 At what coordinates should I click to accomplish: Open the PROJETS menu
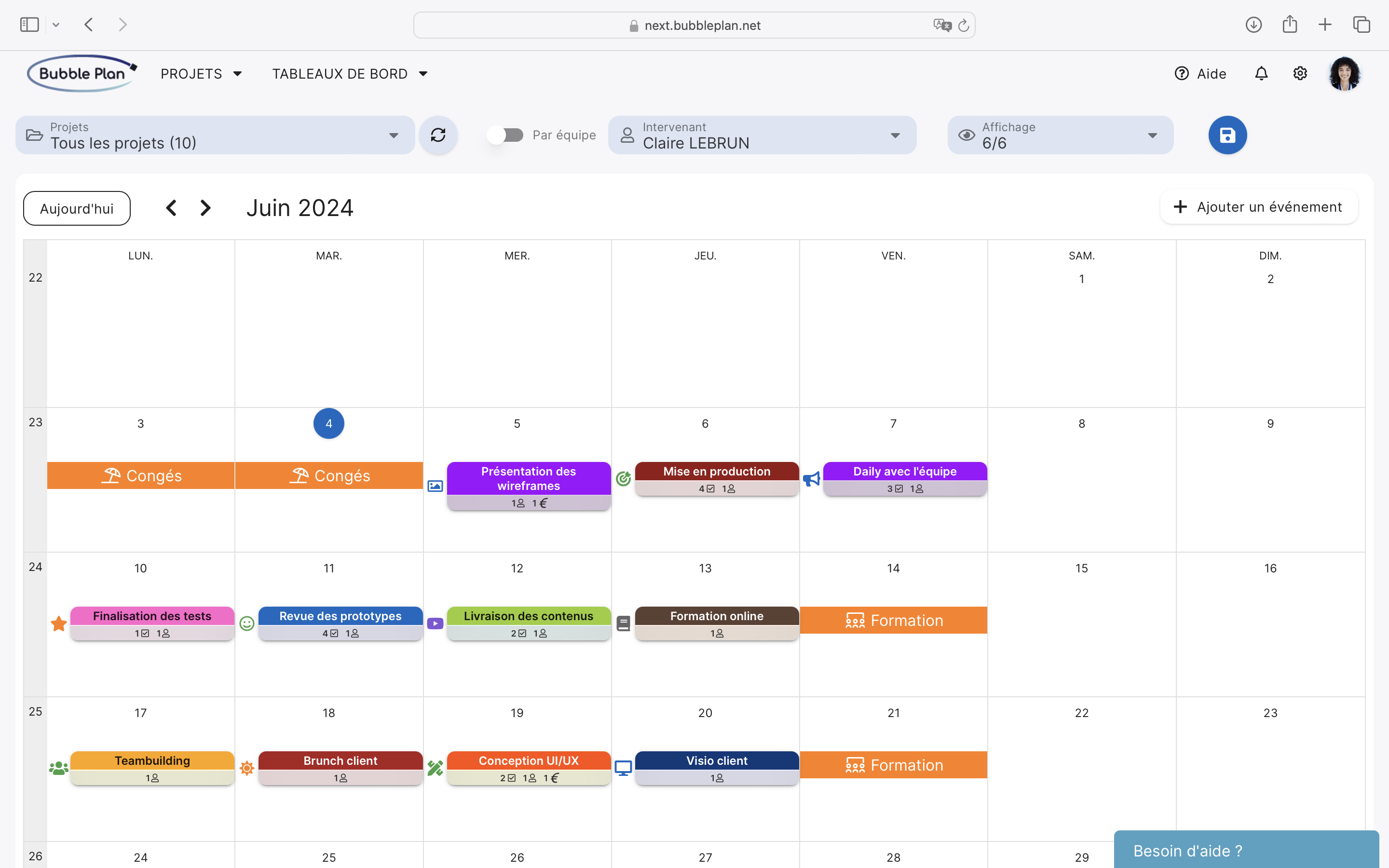pos(200,73)
